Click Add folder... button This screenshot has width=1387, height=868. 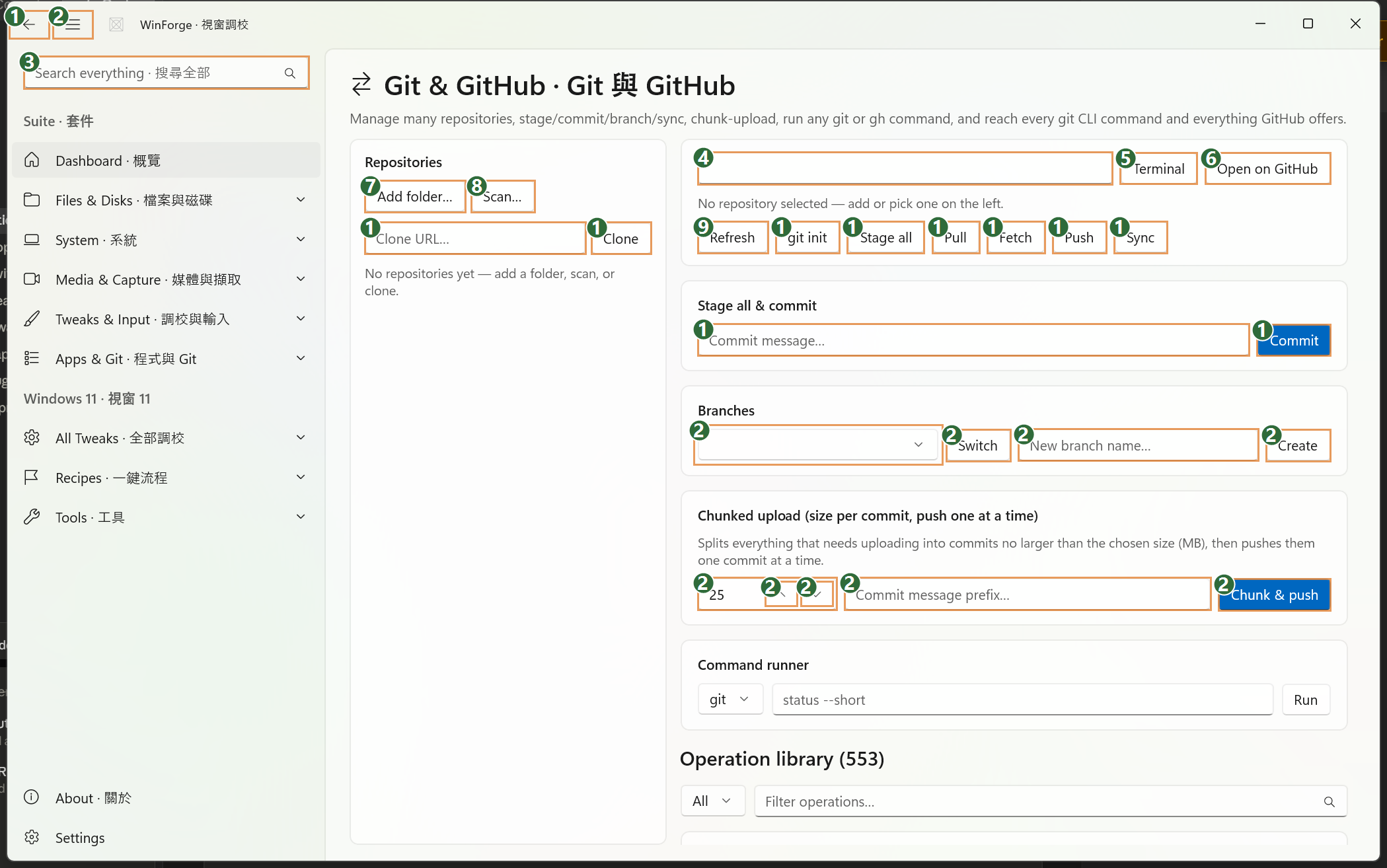(x=415, y=196)
